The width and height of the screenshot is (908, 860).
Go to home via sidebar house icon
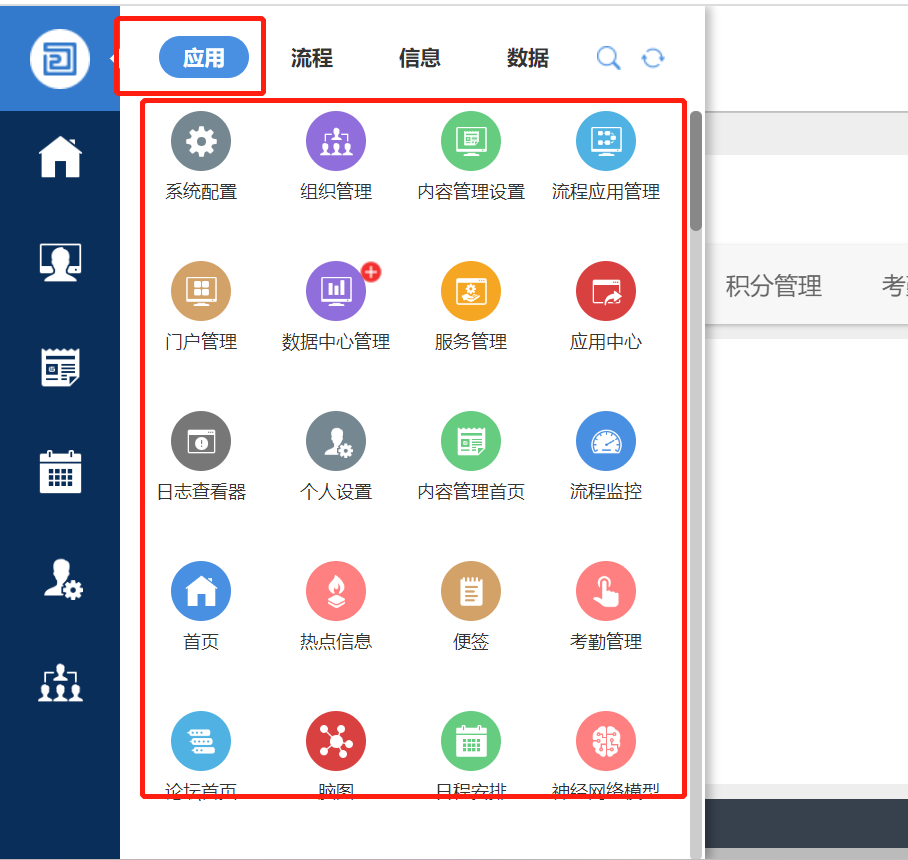(60, 157)
